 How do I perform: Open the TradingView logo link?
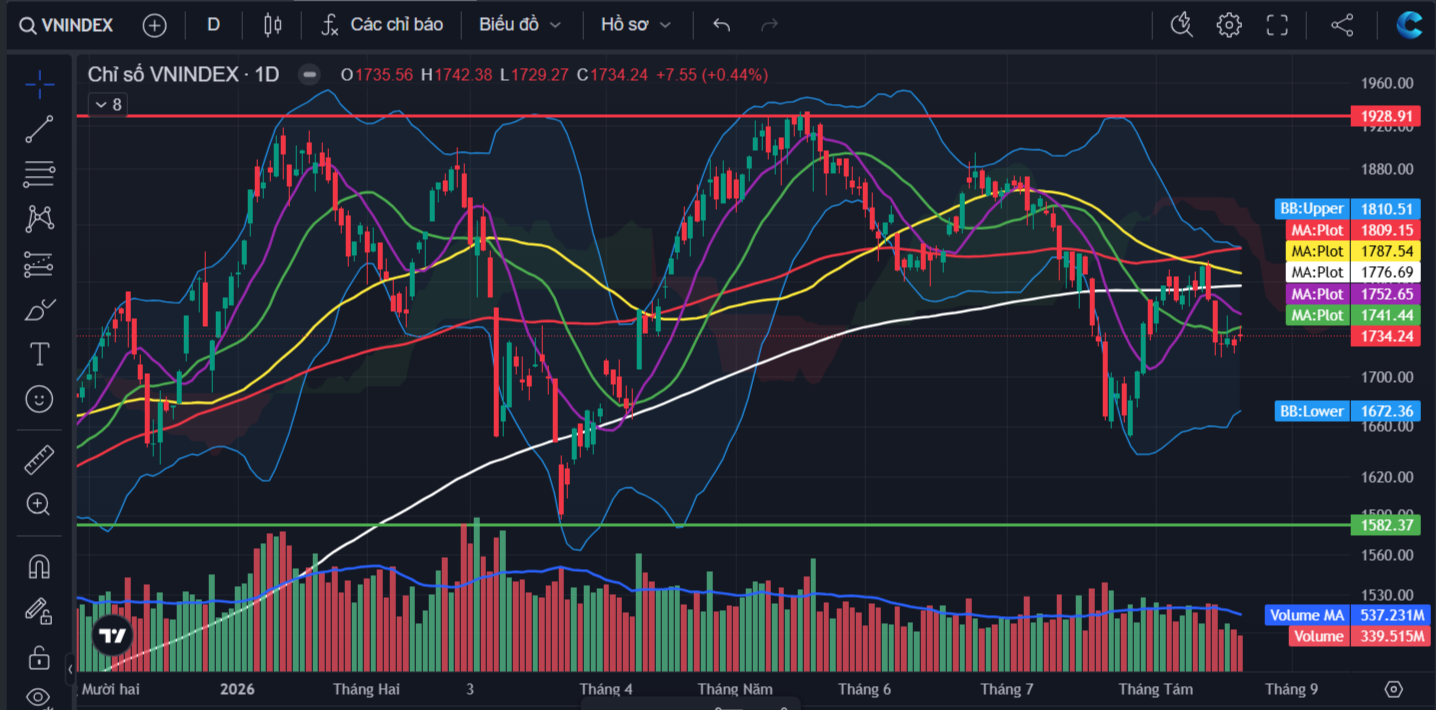click(112, 635)
